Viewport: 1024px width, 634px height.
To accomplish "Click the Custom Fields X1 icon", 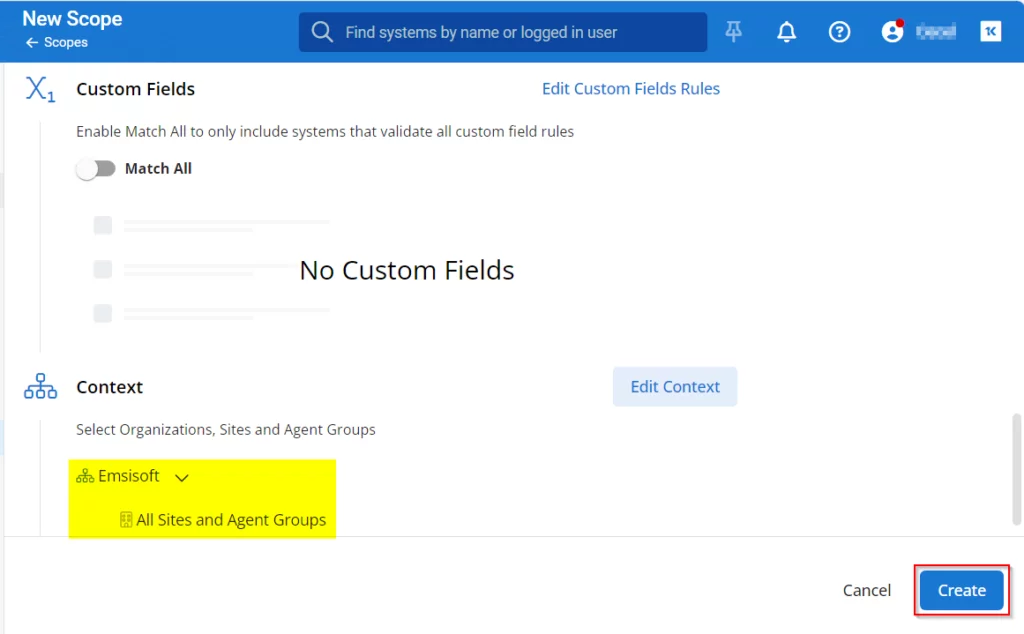I will (x=40, y=89).
